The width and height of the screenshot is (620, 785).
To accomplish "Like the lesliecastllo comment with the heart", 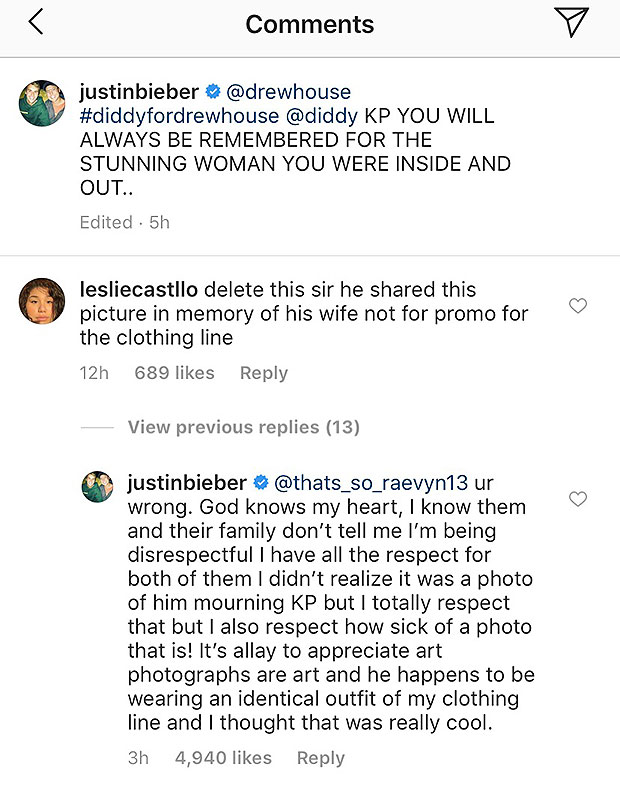I will (577, 306).
